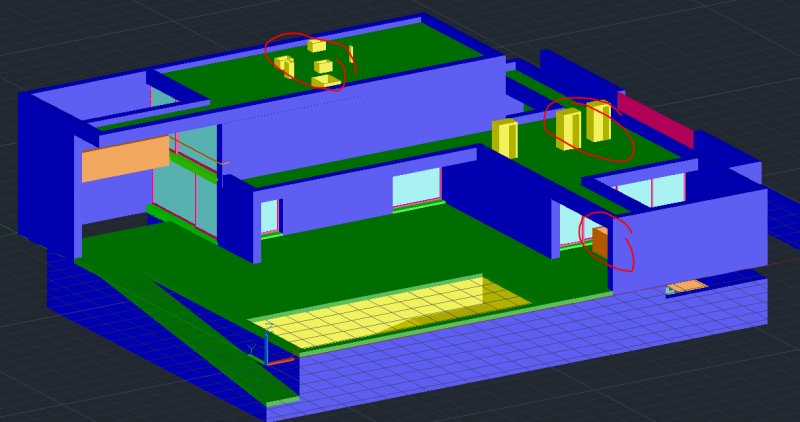Select the orange door in right room
800x422 pixels.
[599, 243]
